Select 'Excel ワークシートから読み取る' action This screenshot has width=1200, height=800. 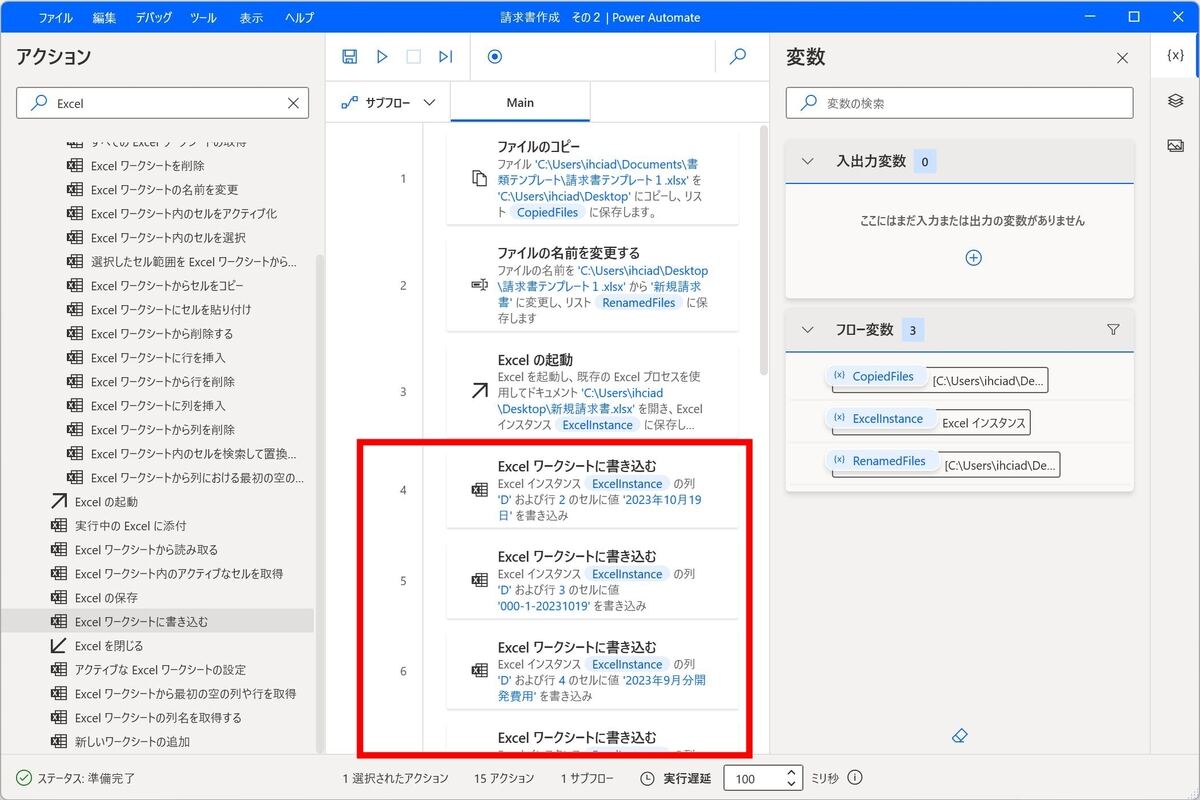(146, 550)
